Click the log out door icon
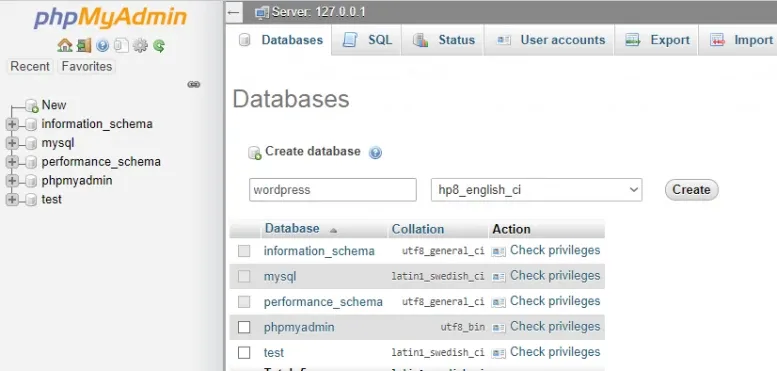 (x=84, y=46)
